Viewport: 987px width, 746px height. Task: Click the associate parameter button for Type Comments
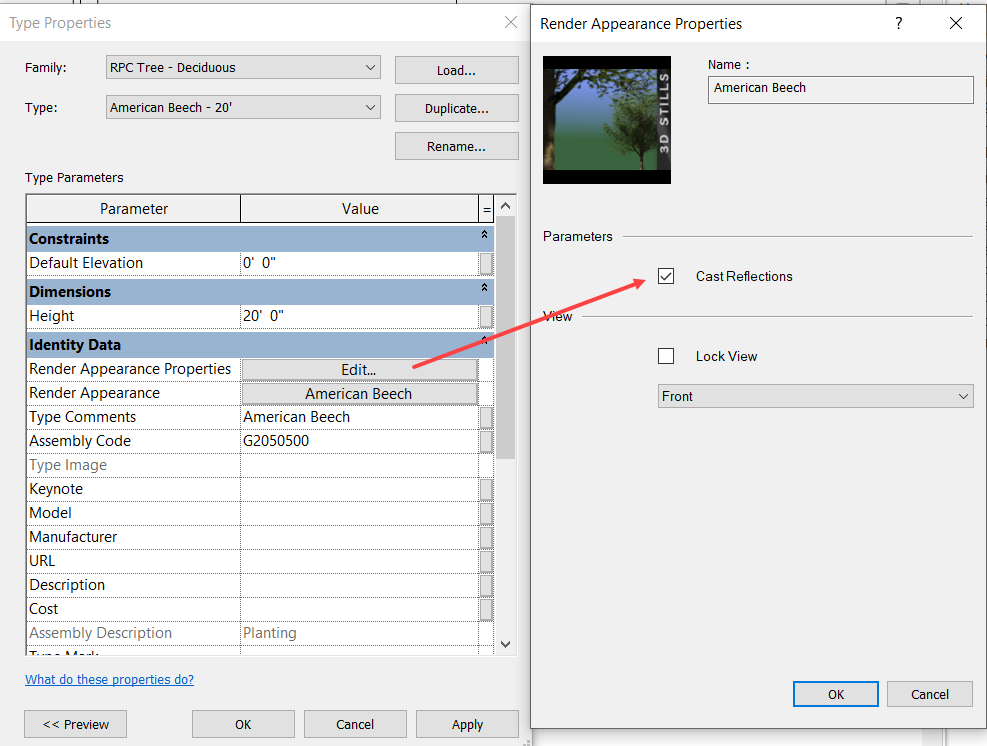click(486, 417)
